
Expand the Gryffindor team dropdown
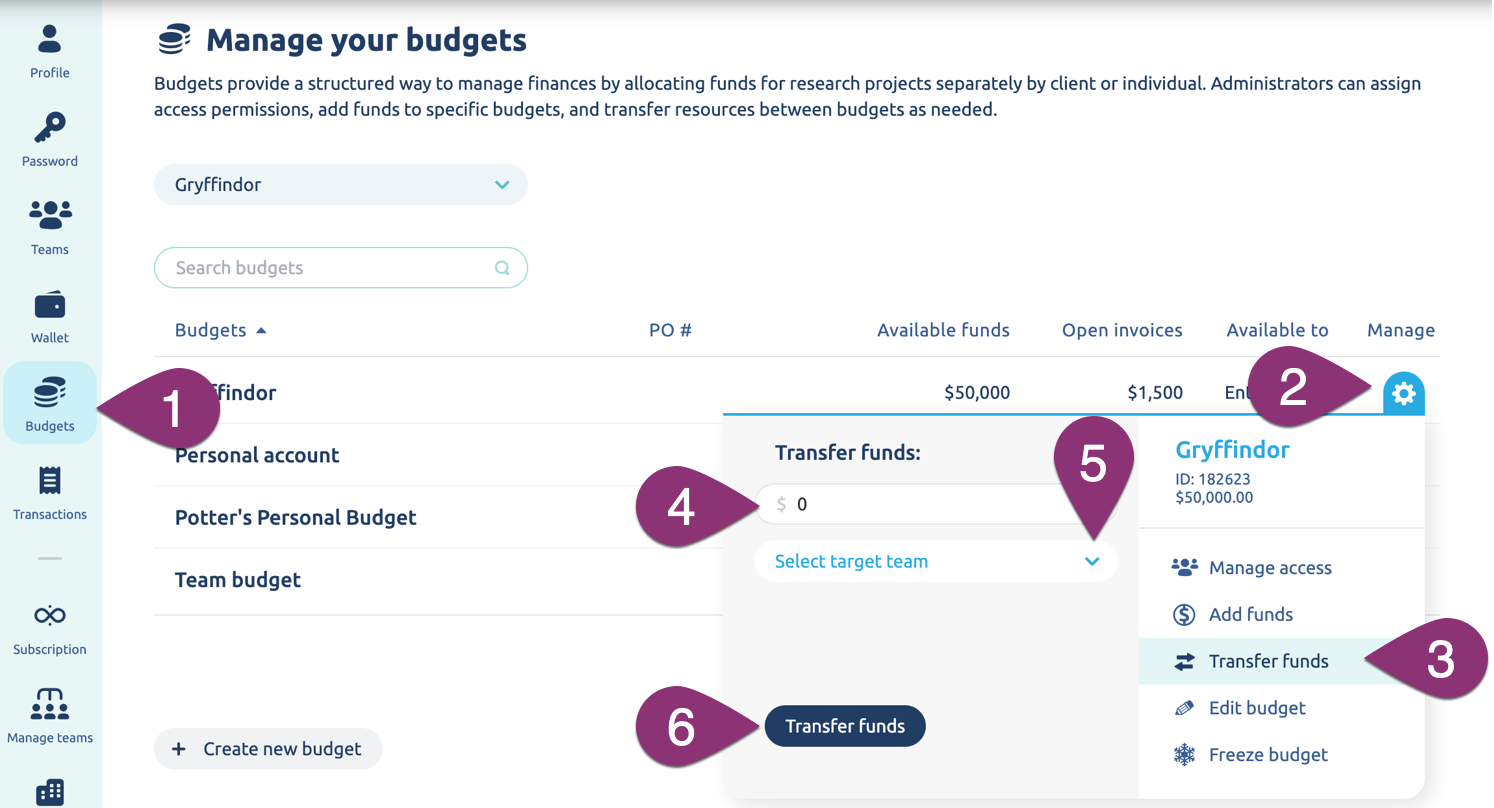point(502,185)
